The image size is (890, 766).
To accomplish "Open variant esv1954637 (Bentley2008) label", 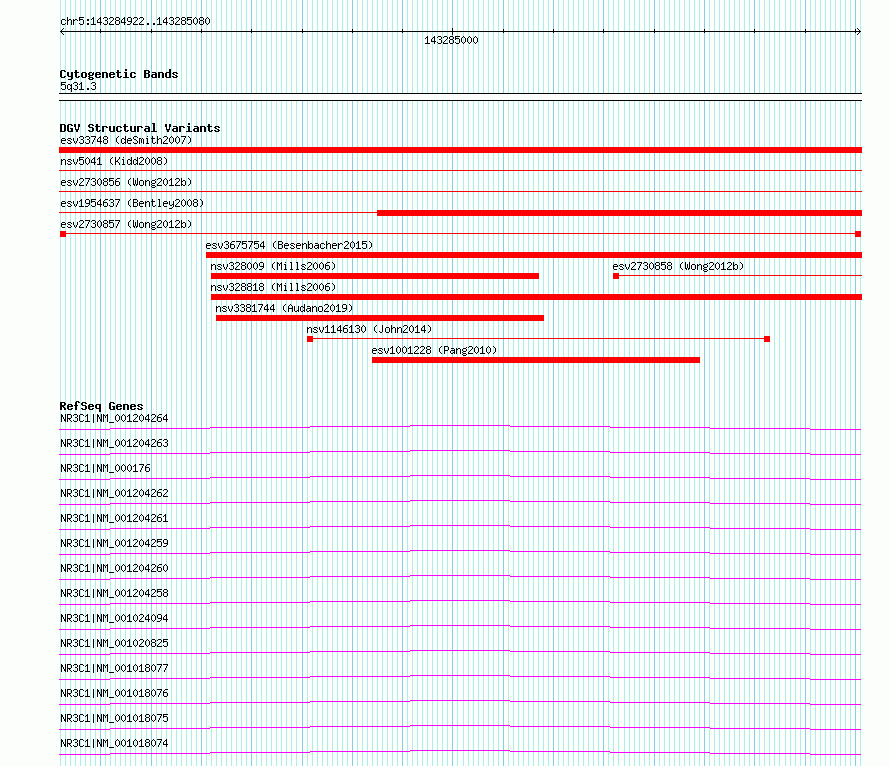I will point(132,203).
